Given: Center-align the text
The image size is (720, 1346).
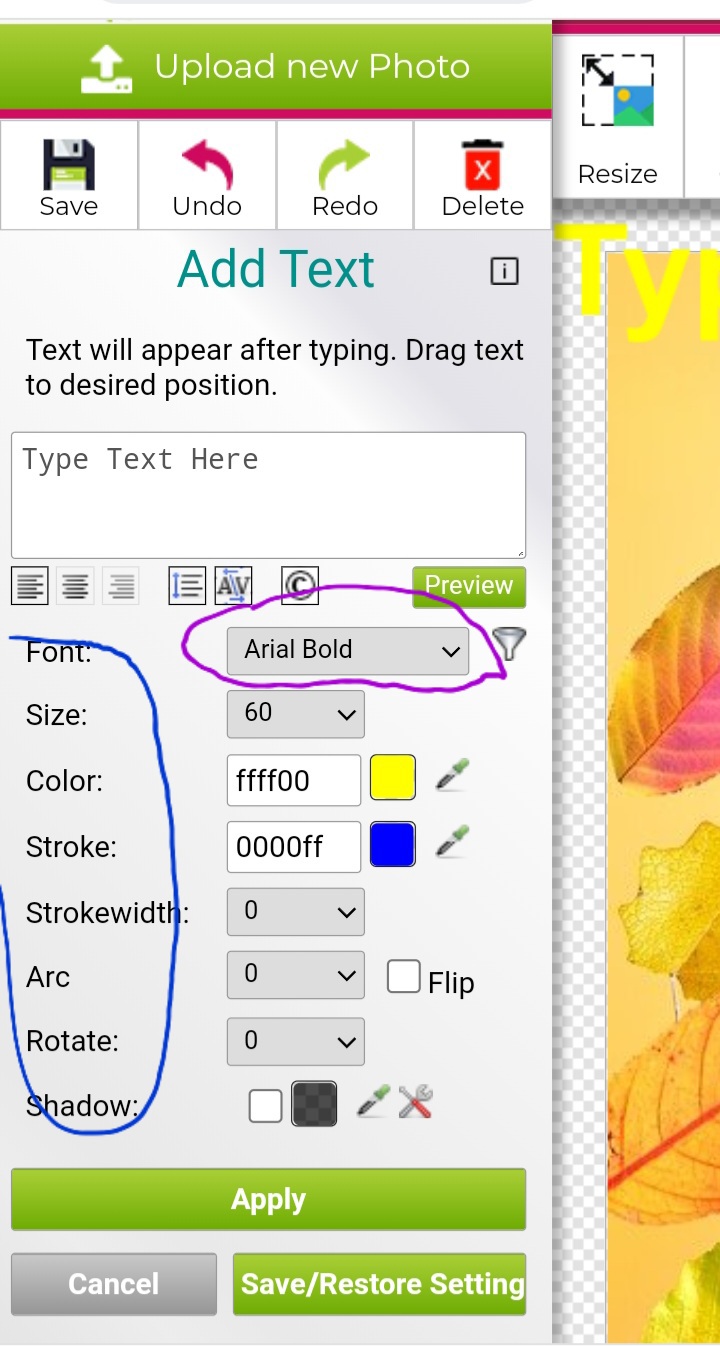Looking at the screenshot, I should pyautogui.click(x=75, y=586).
